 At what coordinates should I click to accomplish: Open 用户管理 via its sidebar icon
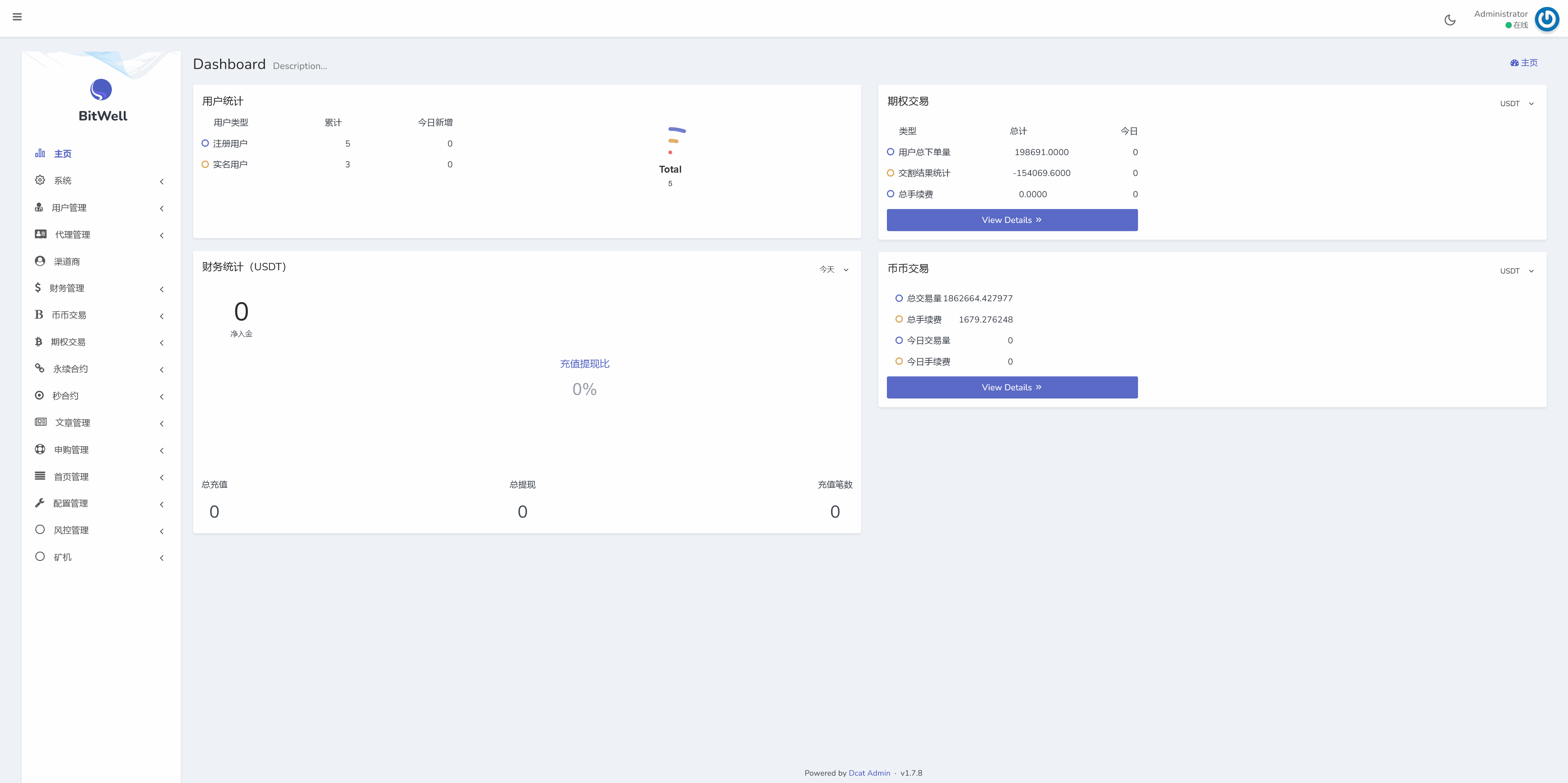[x=40, y=207]
